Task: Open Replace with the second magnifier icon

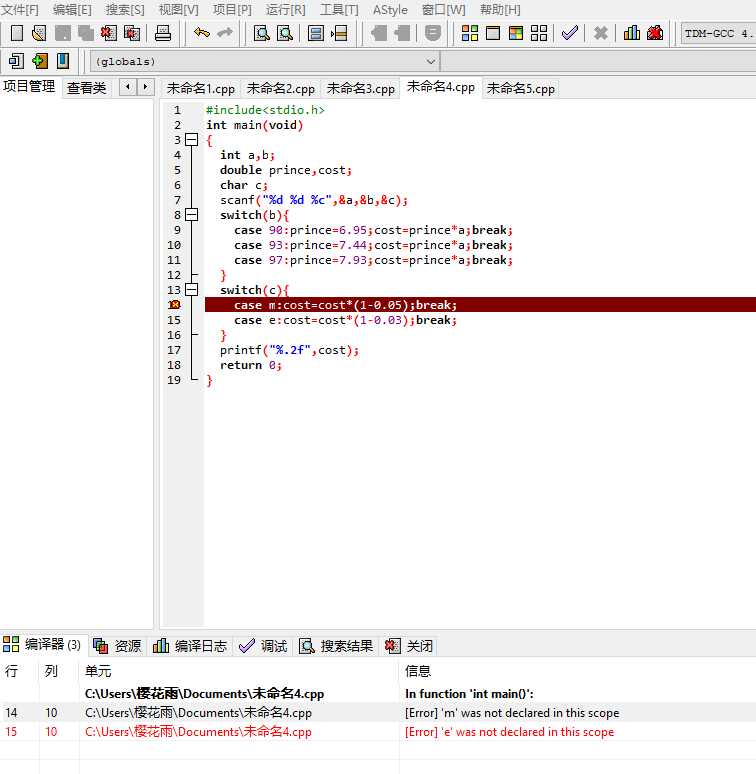Action: pos(285,33)
